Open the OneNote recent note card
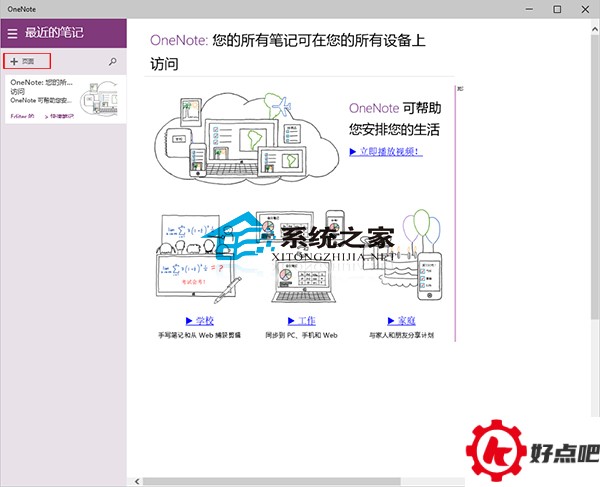 (65, 99)
